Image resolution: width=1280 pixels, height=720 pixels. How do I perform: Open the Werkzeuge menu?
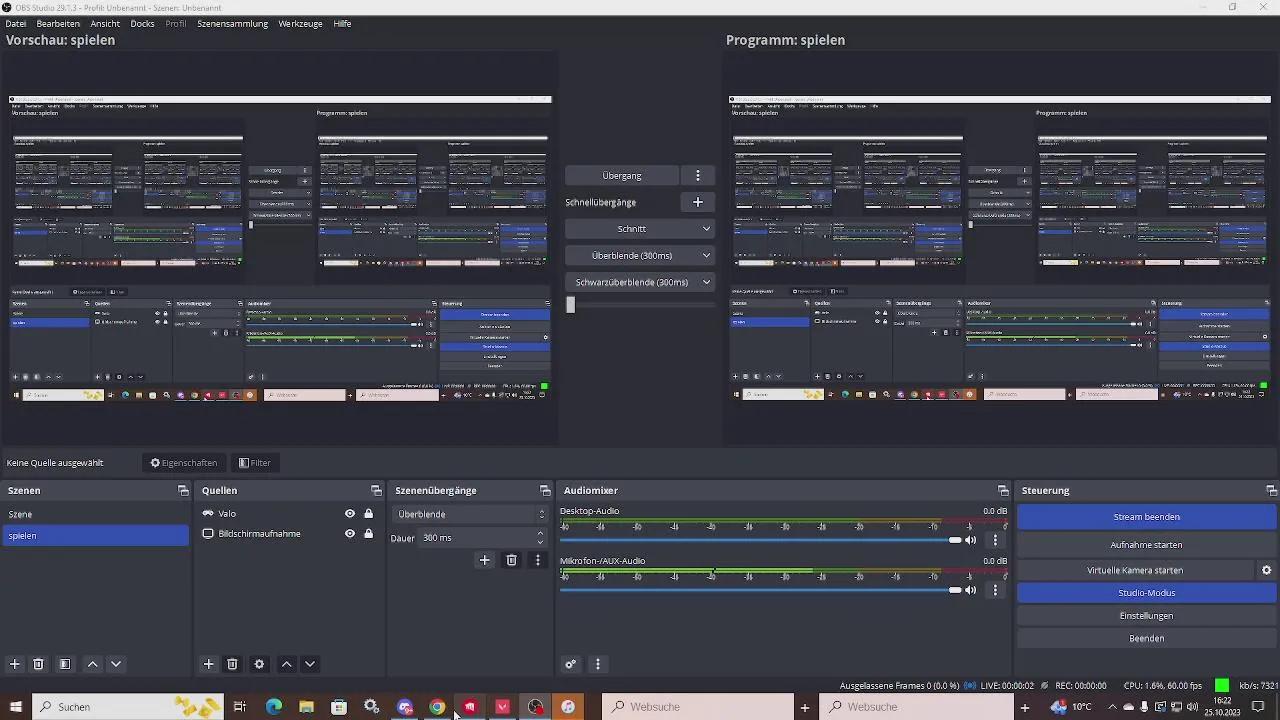(300, 23)
